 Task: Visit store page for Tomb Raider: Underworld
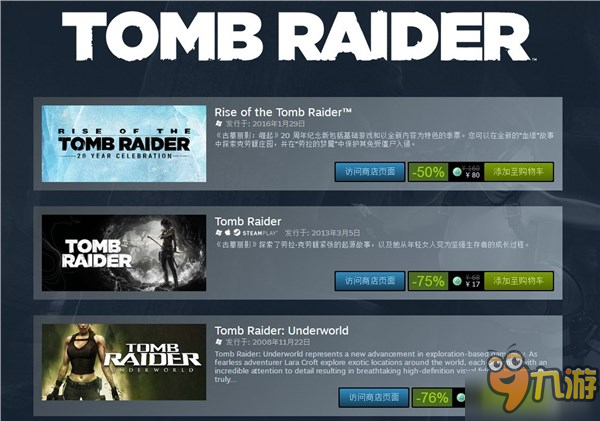374,397
